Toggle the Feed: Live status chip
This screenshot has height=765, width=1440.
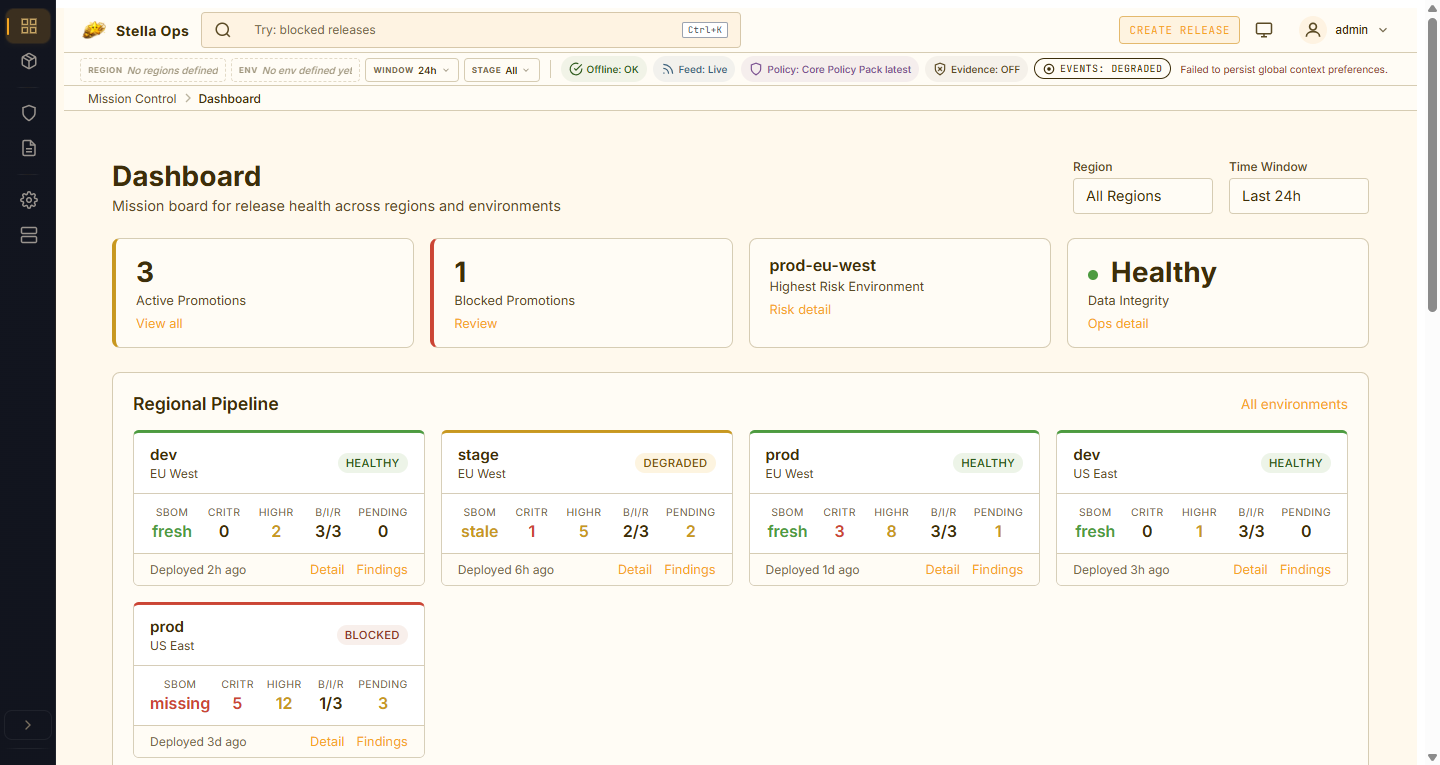694,70
